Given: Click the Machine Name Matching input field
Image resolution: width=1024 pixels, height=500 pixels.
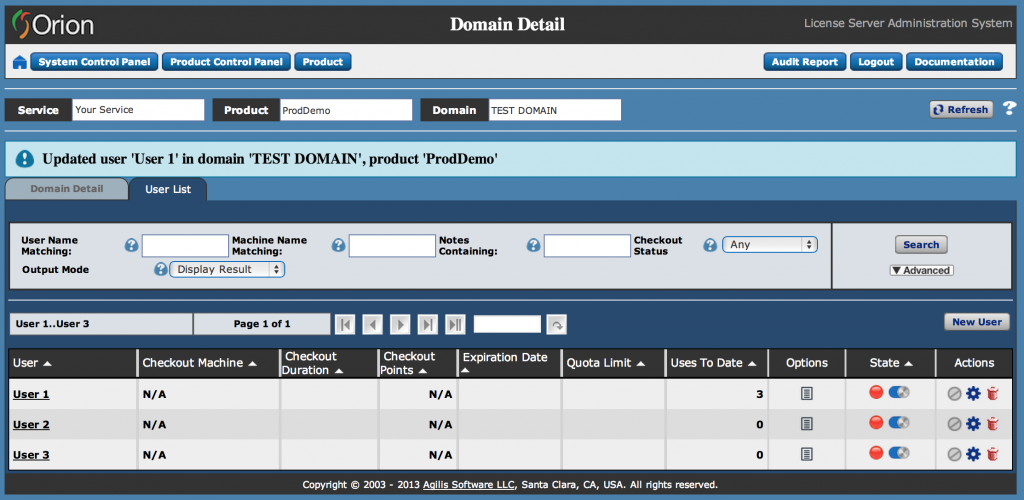Looking at the screenshot, I should coord(391,246).
